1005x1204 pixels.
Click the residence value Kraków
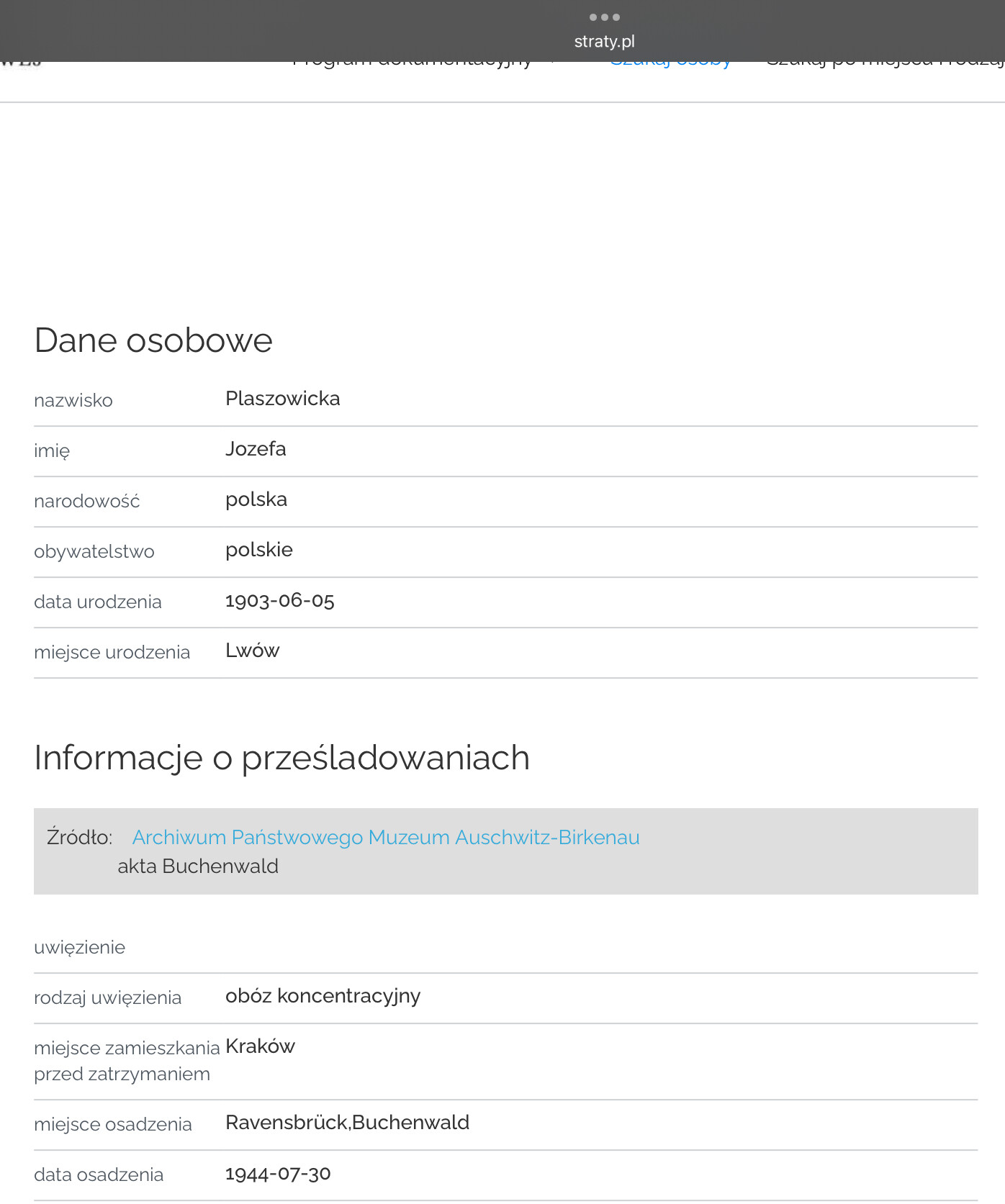coord(260,1046)
